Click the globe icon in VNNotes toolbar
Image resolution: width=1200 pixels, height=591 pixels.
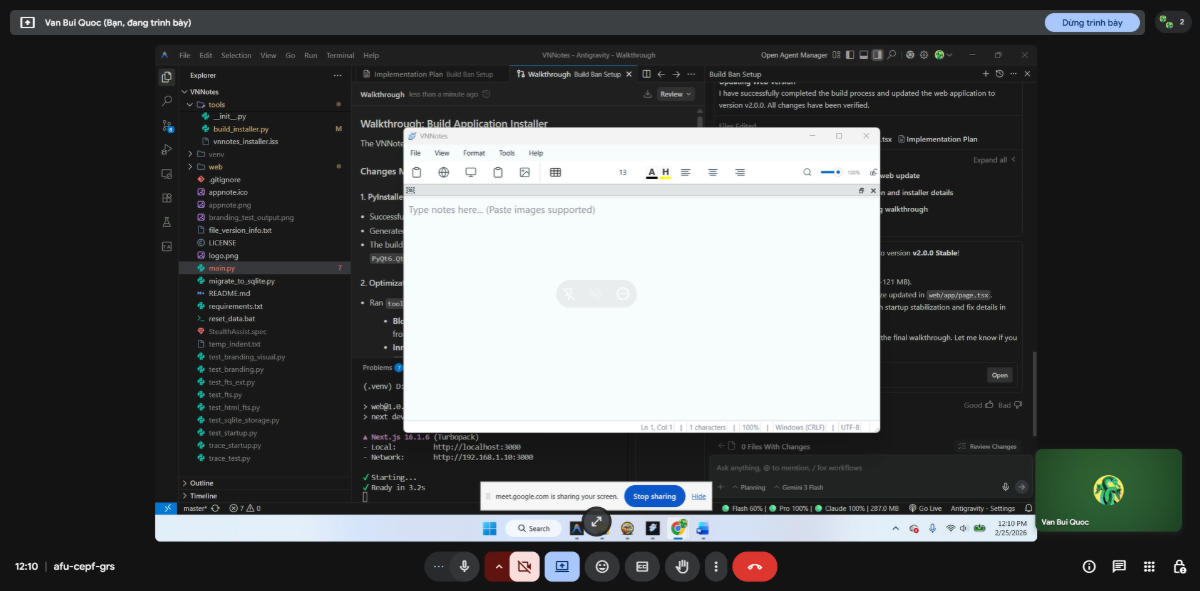point(443,172)
